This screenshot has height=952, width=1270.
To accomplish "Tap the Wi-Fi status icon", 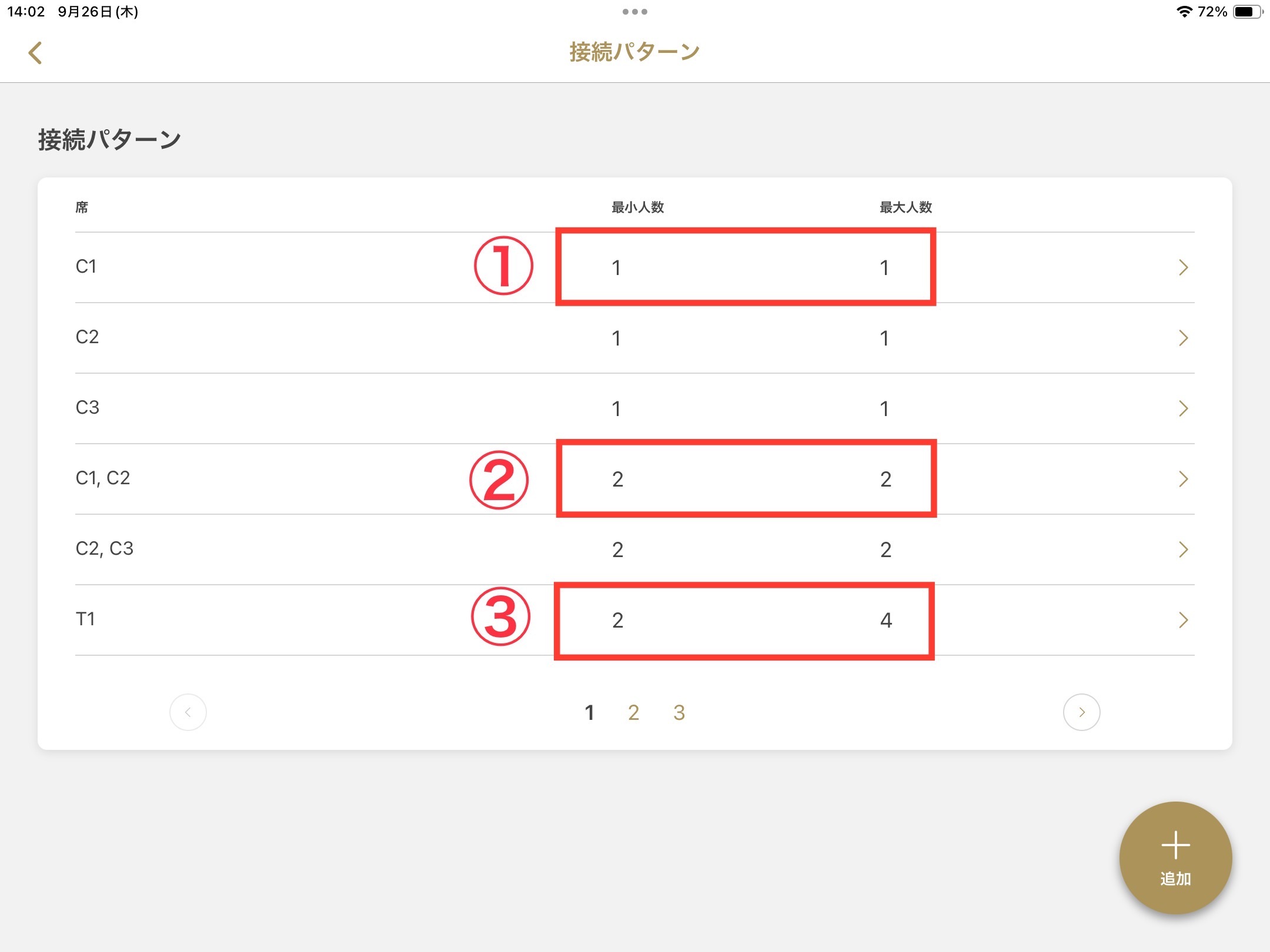I will [x=1184, y=12].
